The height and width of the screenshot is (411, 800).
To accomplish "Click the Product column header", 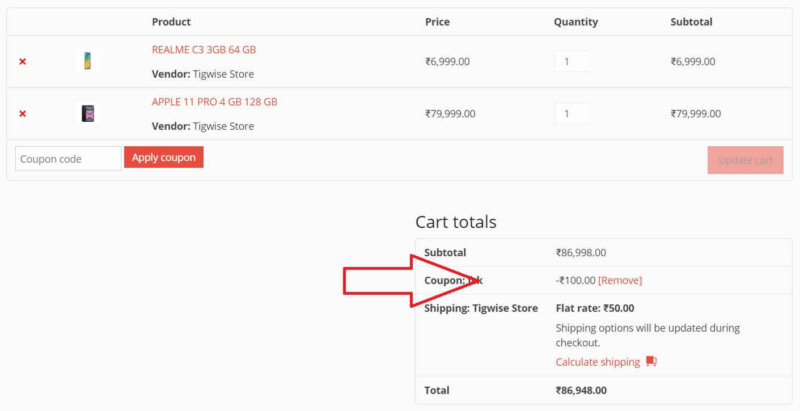I will [171, 22].
